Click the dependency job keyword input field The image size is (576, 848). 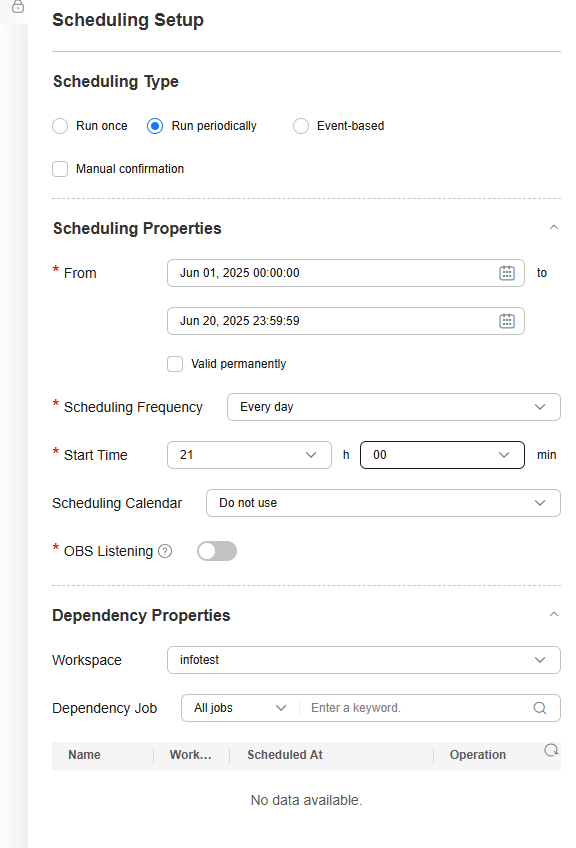415,708
